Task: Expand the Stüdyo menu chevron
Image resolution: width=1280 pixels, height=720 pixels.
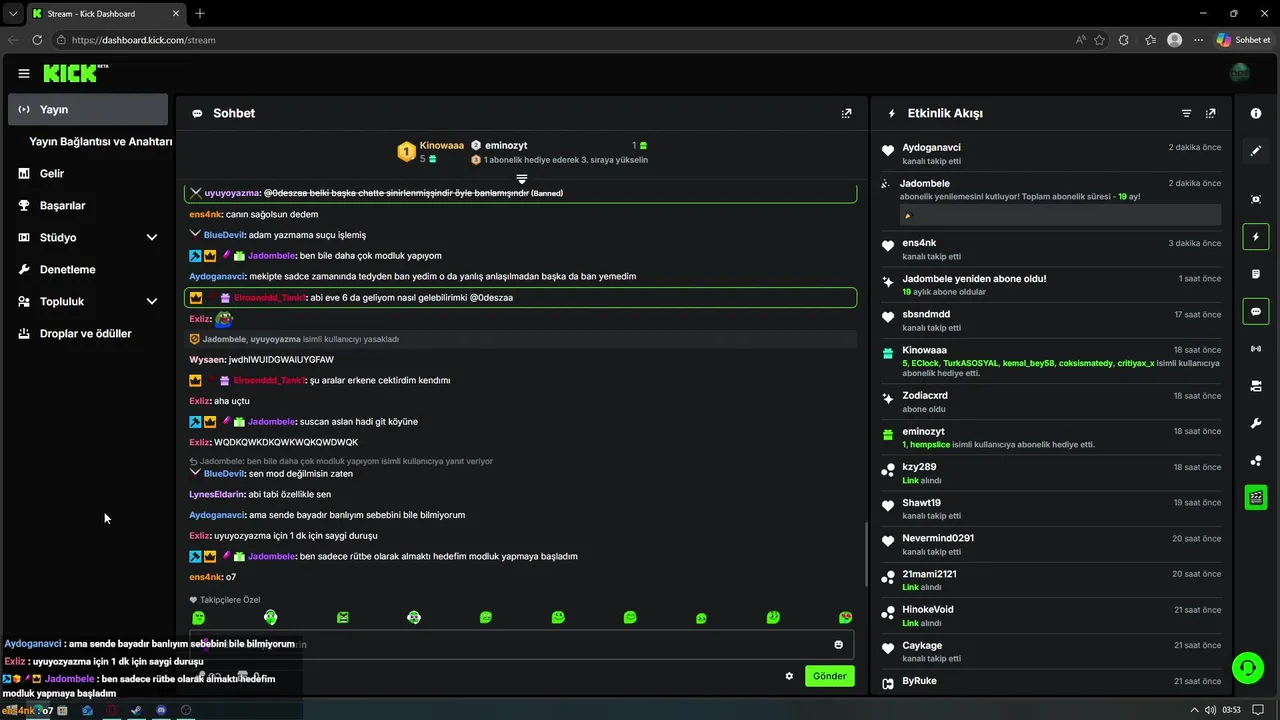Action: point(152,237)
